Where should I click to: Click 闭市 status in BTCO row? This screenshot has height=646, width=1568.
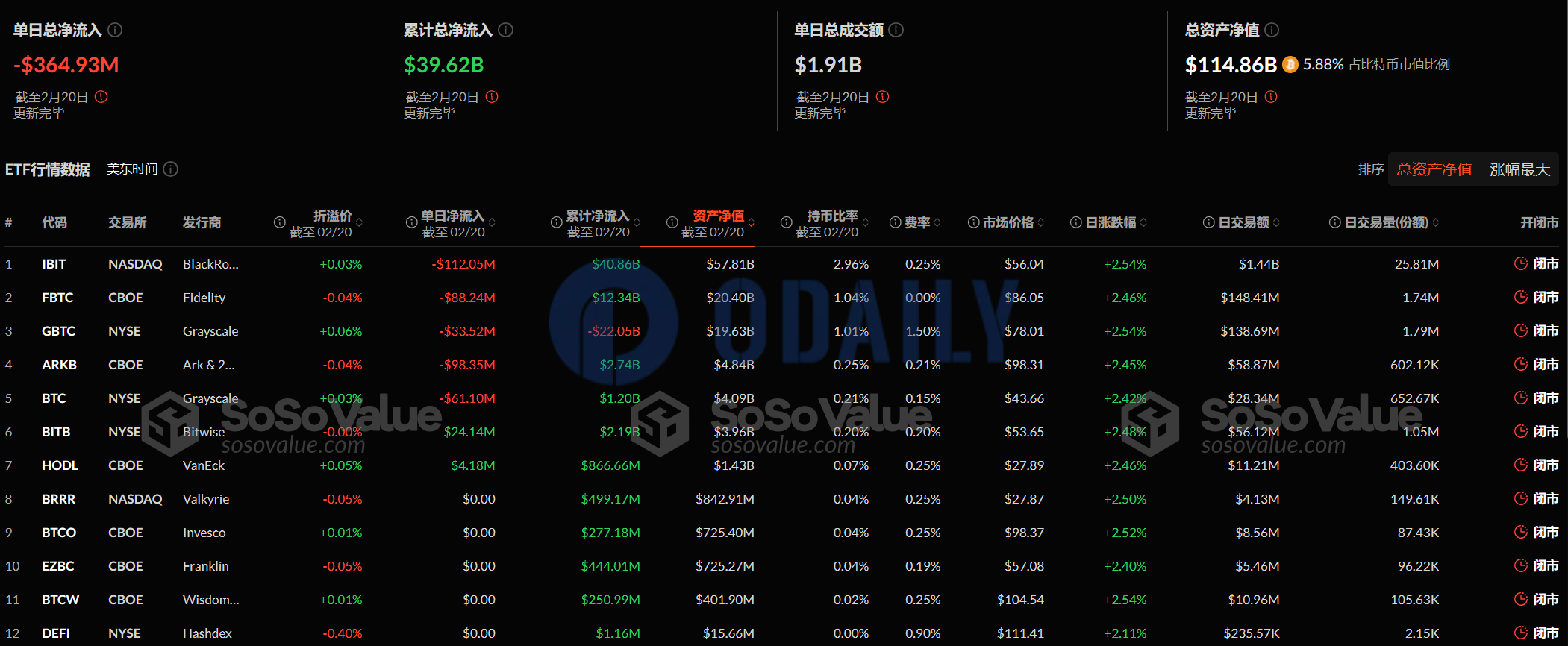[1546, 532]
